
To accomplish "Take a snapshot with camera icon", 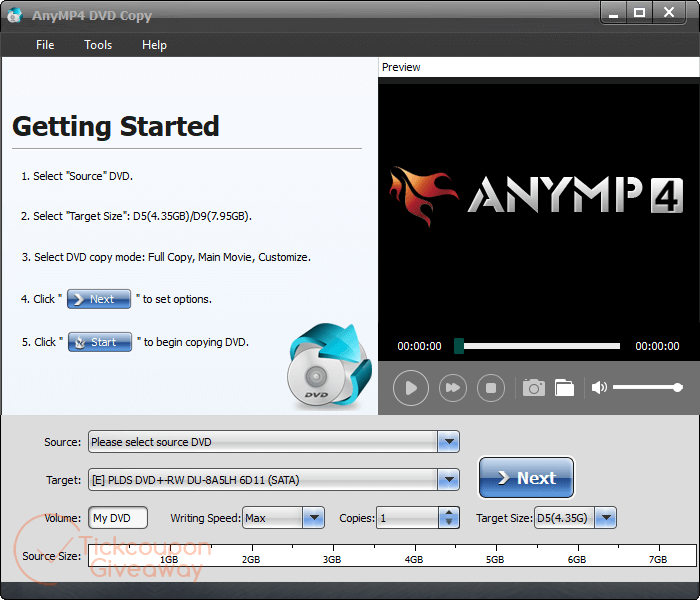I will (x=533, y=388).
